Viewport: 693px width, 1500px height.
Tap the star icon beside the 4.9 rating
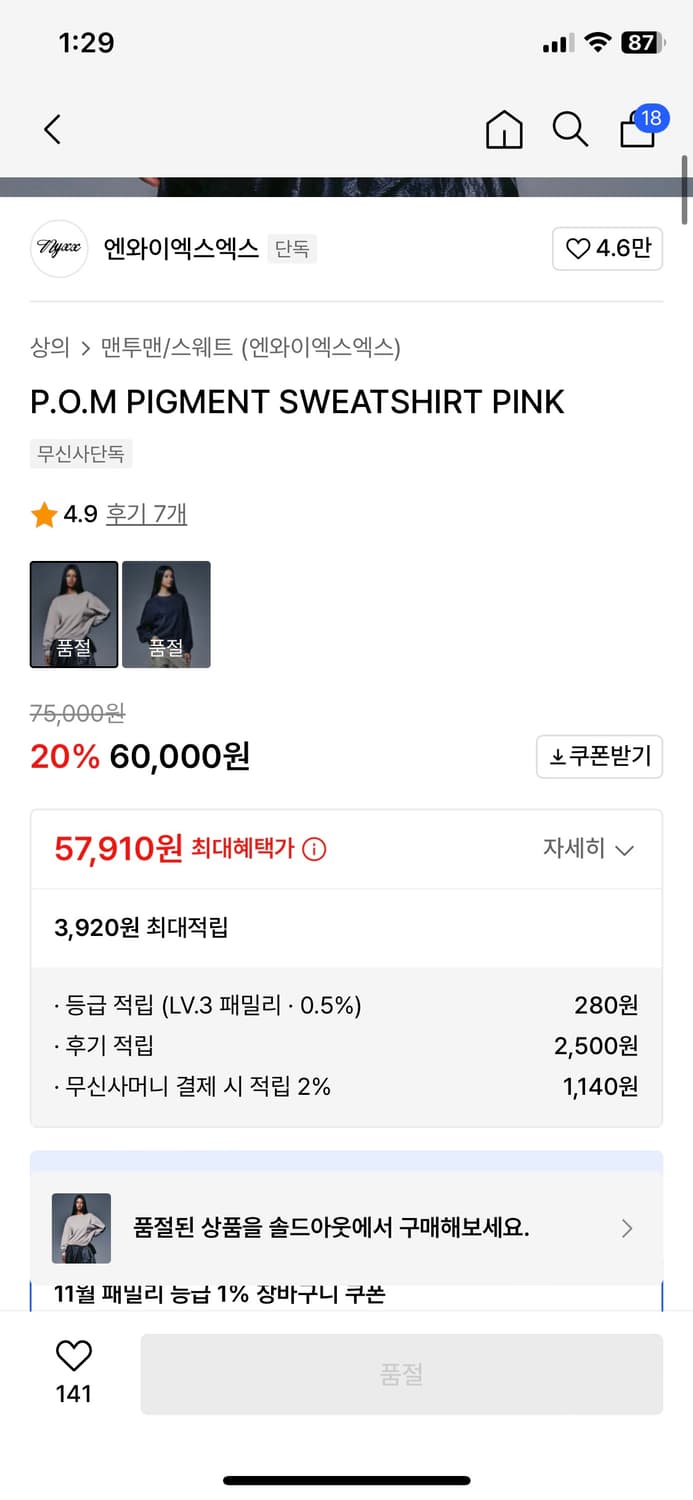pyautogui.click(x=43, y=514)
